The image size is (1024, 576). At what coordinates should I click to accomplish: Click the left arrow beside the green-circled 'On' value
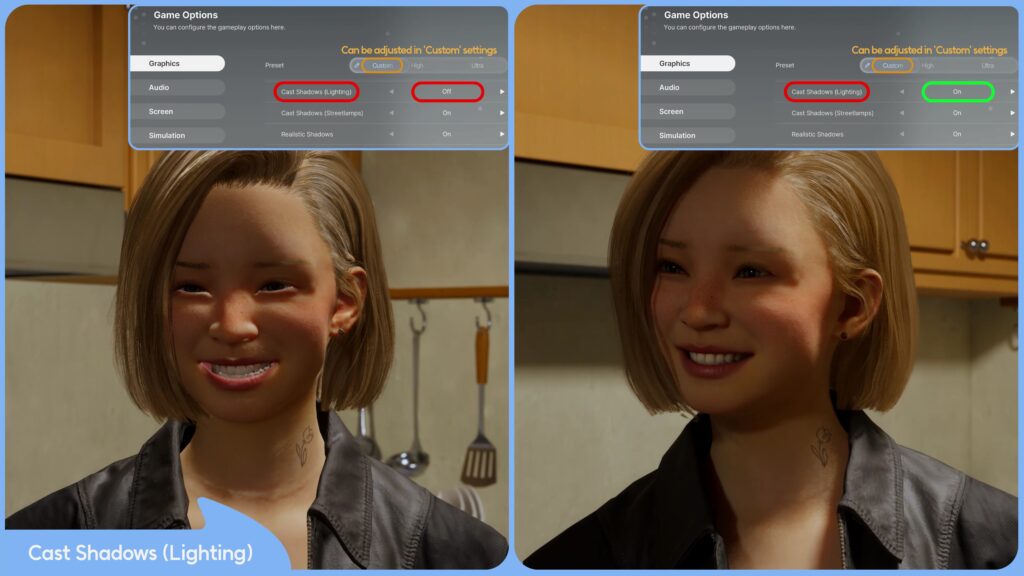901,92
